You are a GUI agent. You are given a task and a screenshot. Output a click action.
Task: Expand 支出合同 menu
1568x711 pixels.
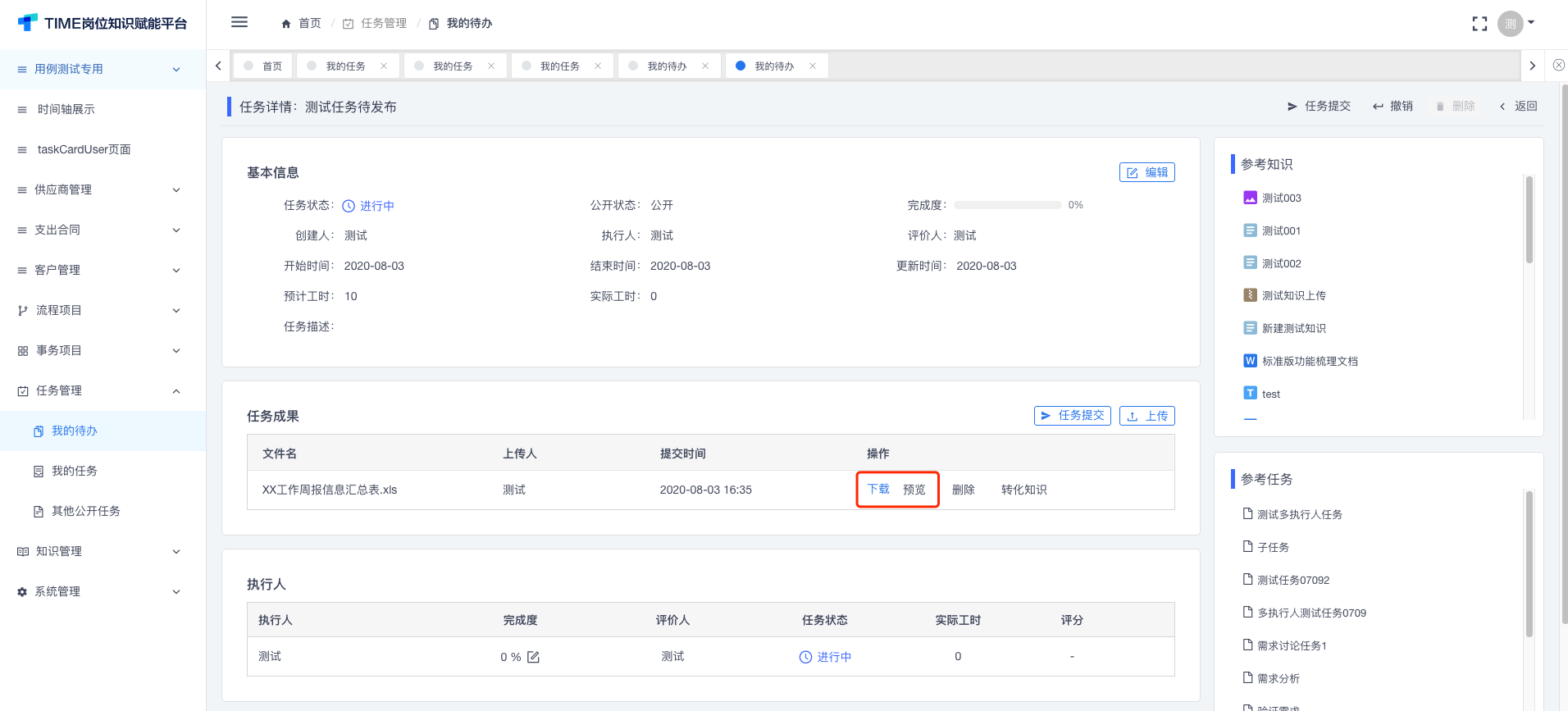point(103,230)
